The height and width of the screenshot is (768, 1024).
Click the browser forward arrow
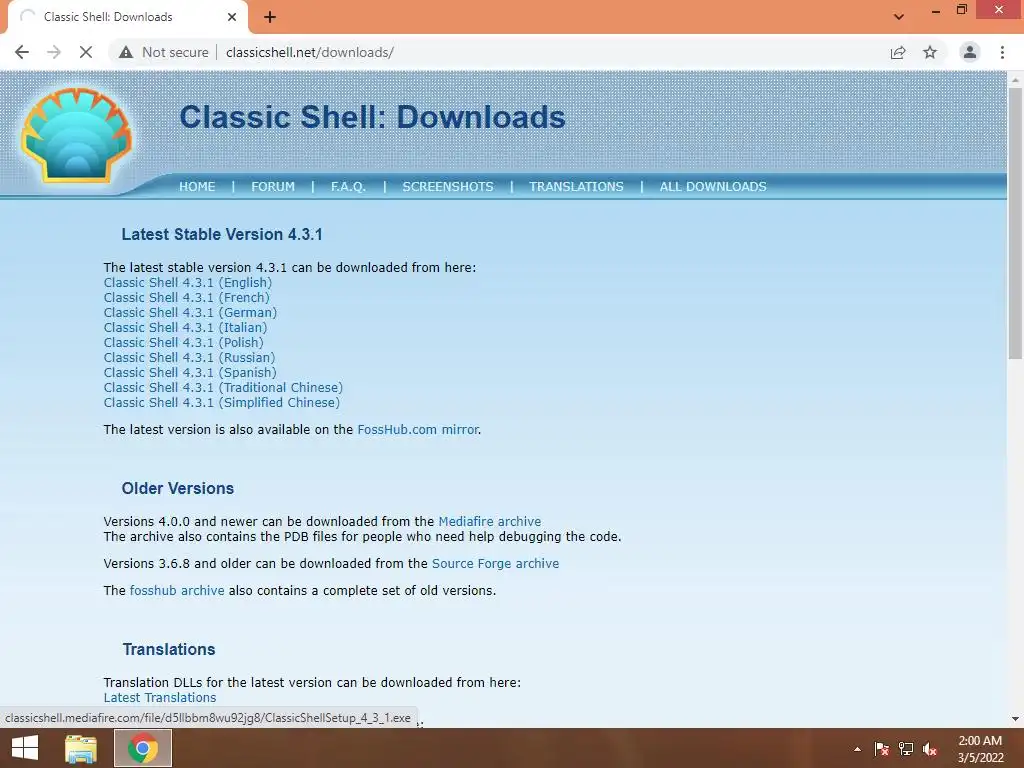(54, 52)
